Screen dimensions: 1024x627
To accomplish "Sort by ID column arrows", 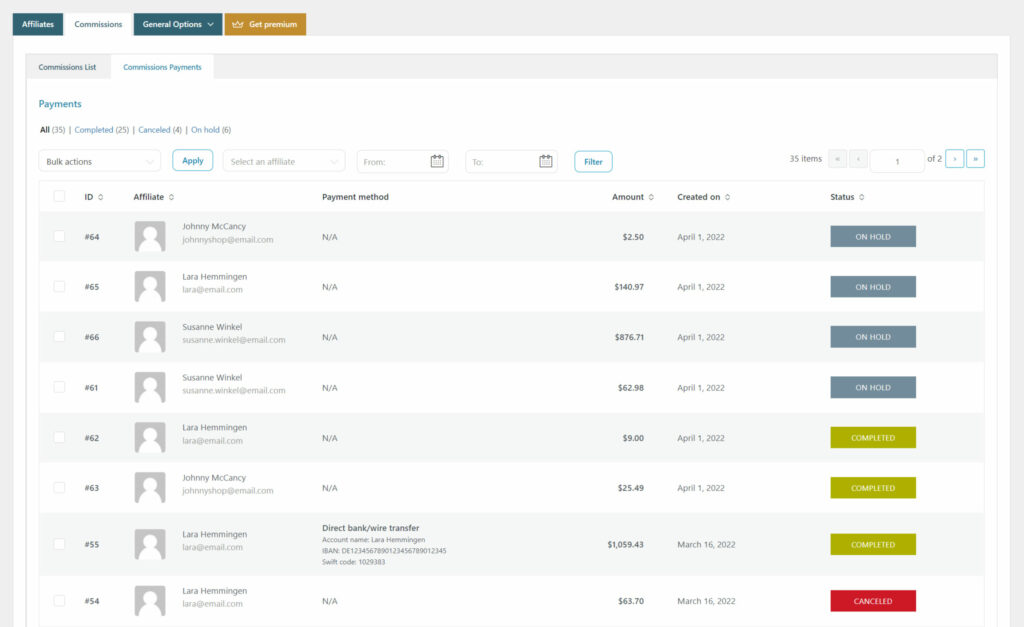I will (100, 197).
